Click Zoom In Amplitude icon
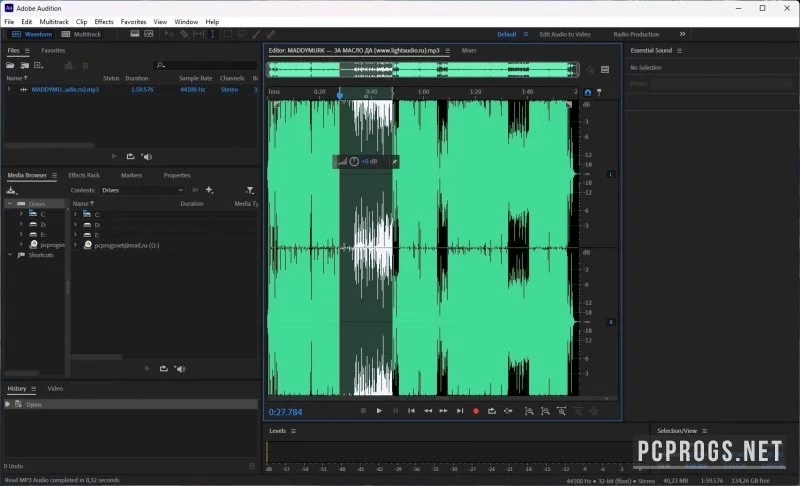 [530, 411]
